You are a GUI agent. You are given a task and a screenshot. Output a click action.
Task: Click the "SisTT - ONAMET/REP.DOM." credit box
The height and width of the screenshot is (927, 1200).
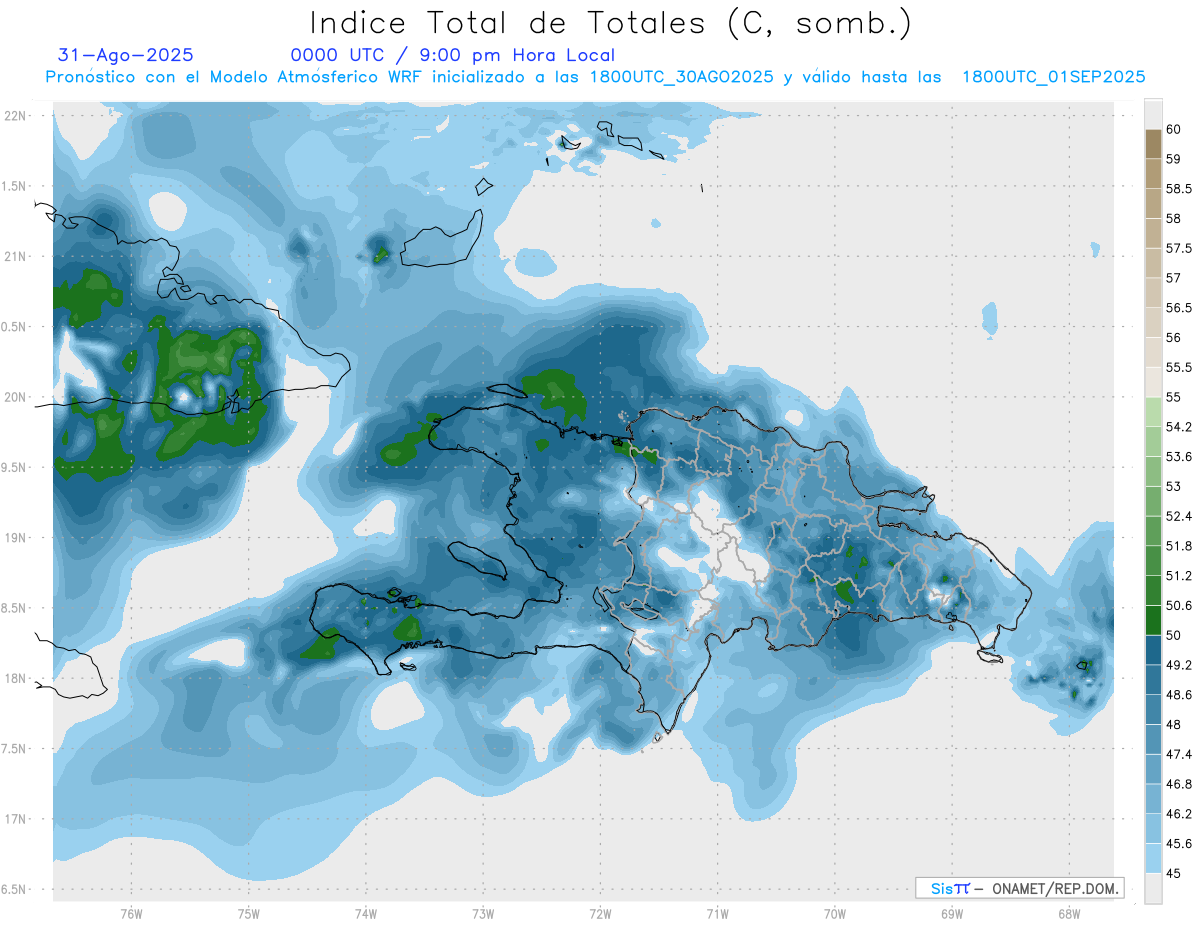1019,888
